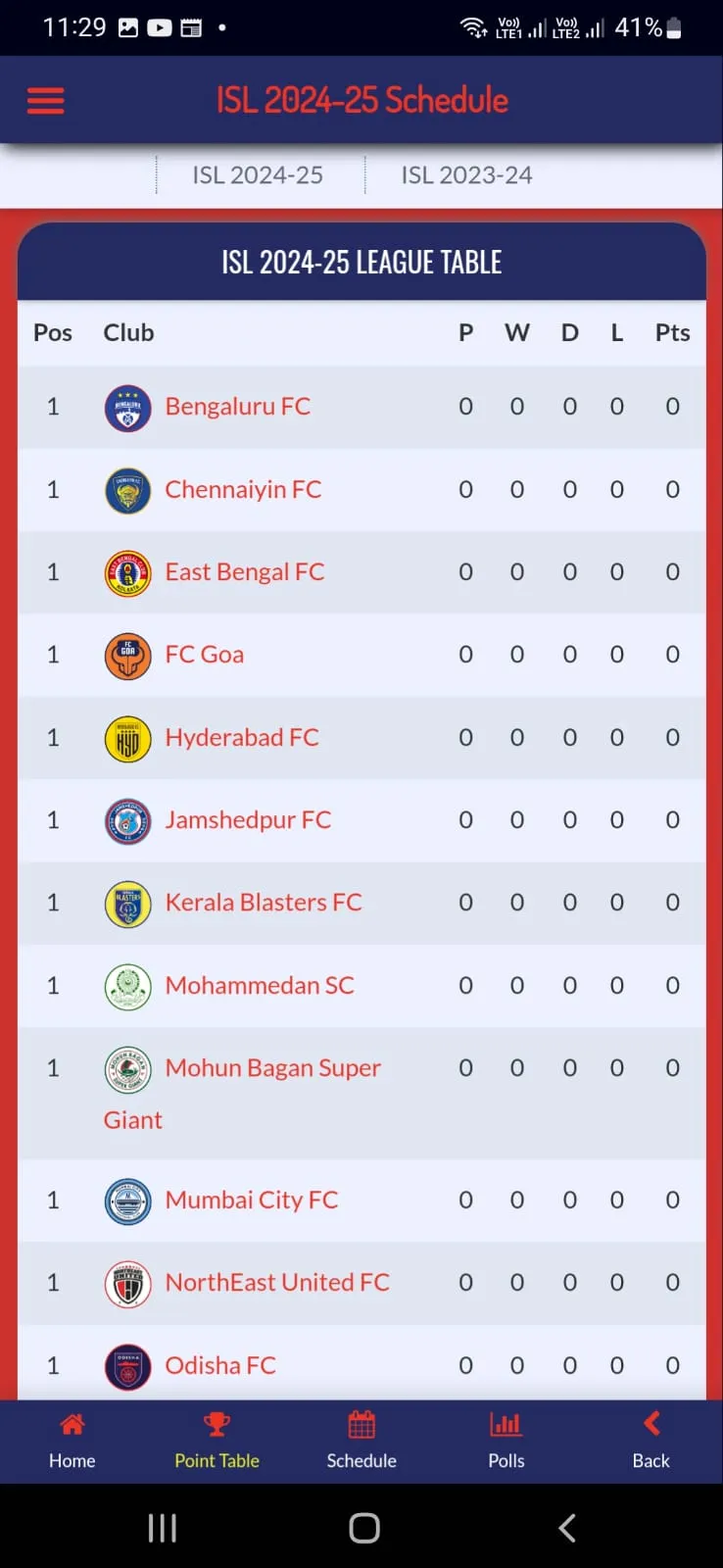Switch to the ISL 2024-25 tab
Viewport: 723px width, 1568px height.
pos(258,175)
